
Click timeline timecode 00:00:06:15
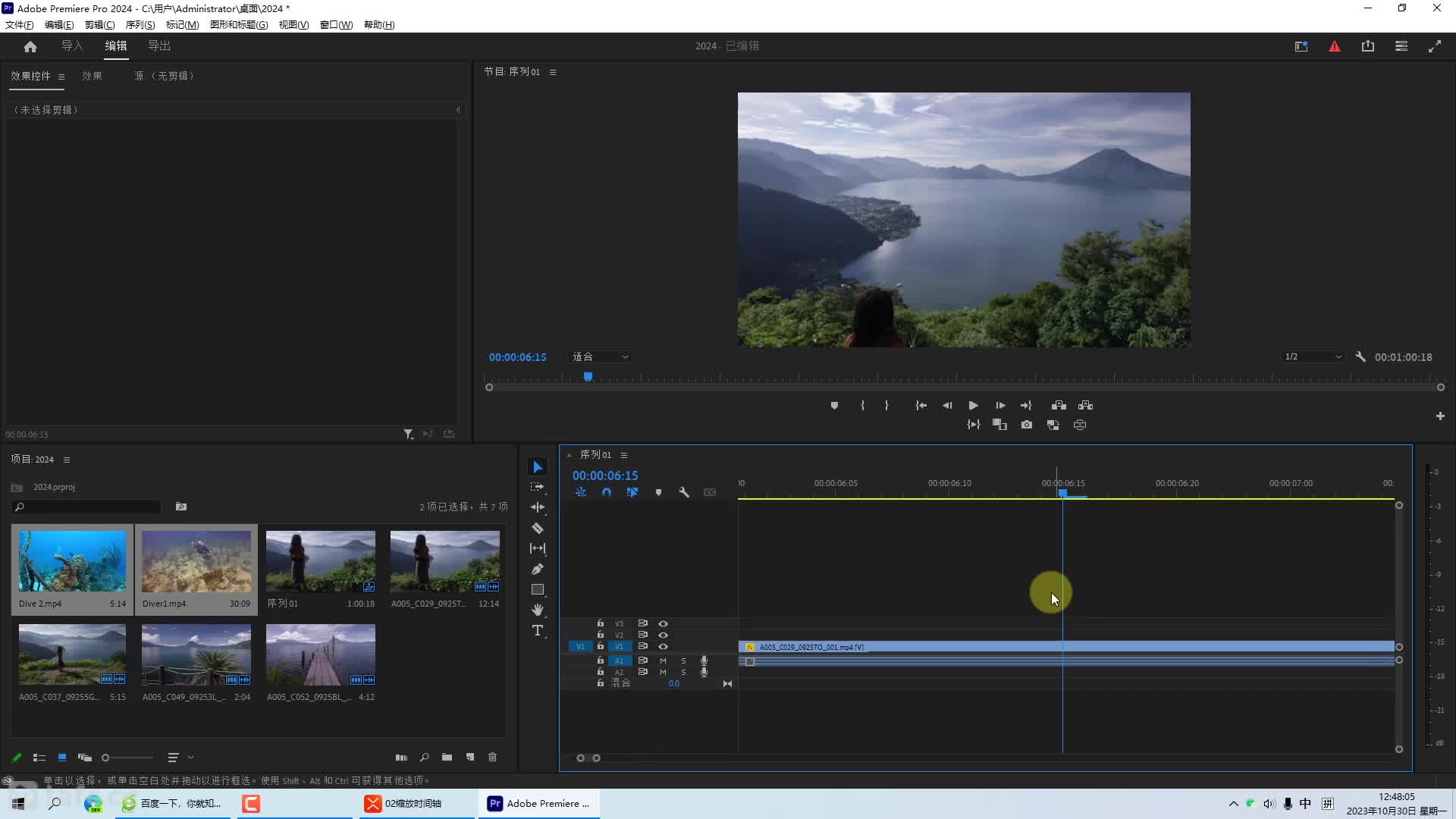tap(605, 475)
